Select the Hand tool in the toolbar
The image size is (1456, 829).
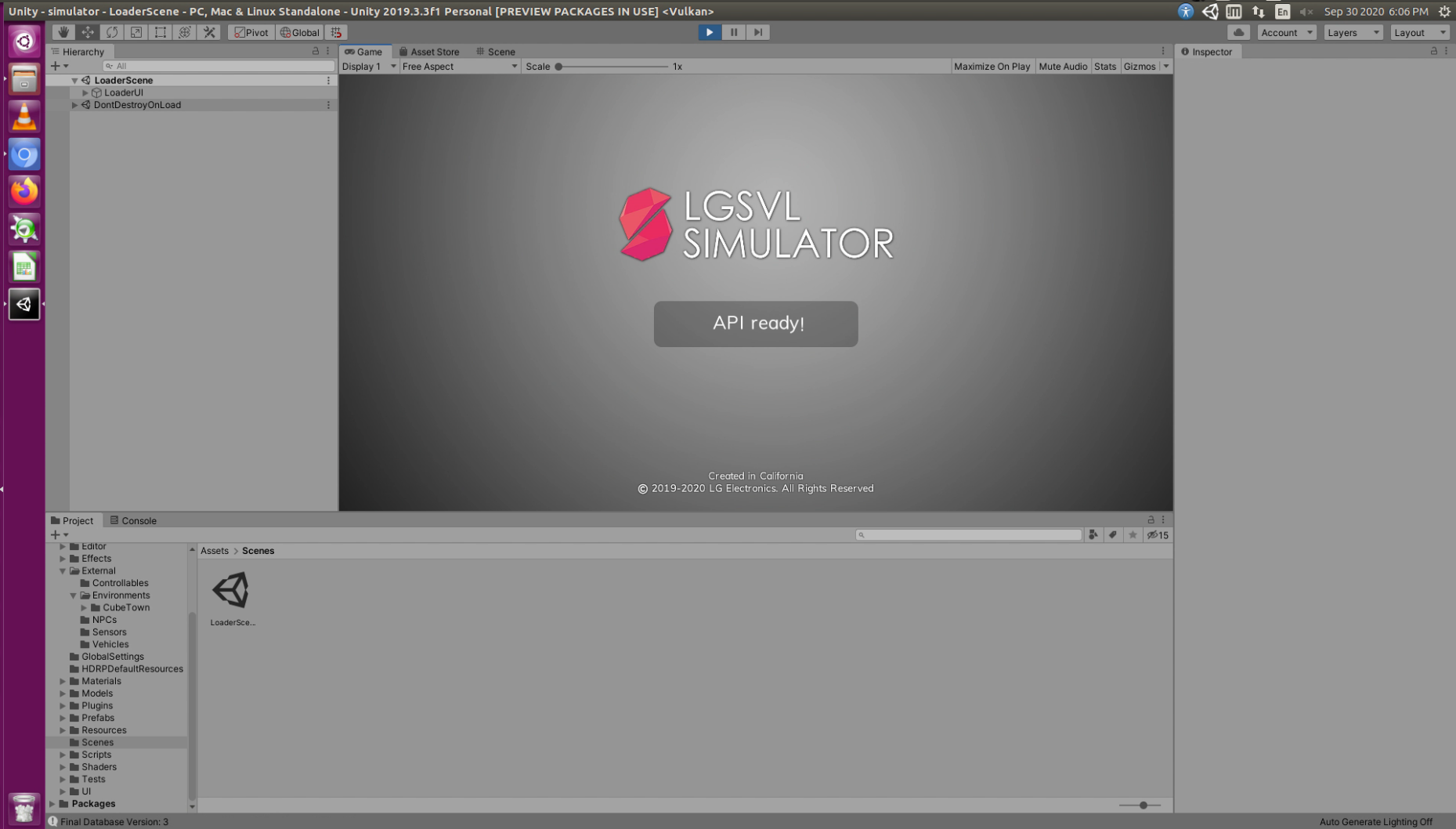point(63,32)
